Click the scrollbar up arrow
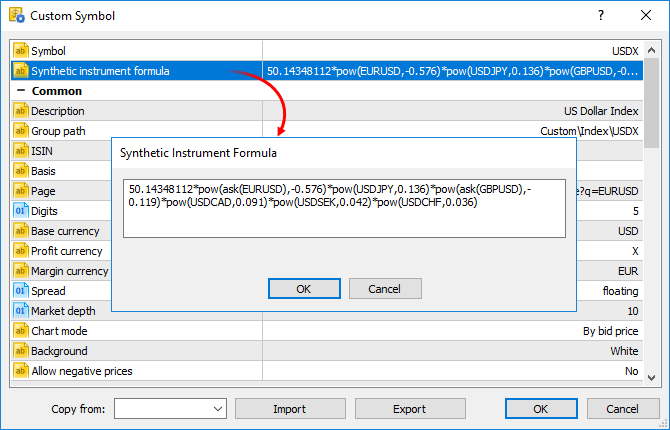This screenshot has width=670, height=430. 651,50
